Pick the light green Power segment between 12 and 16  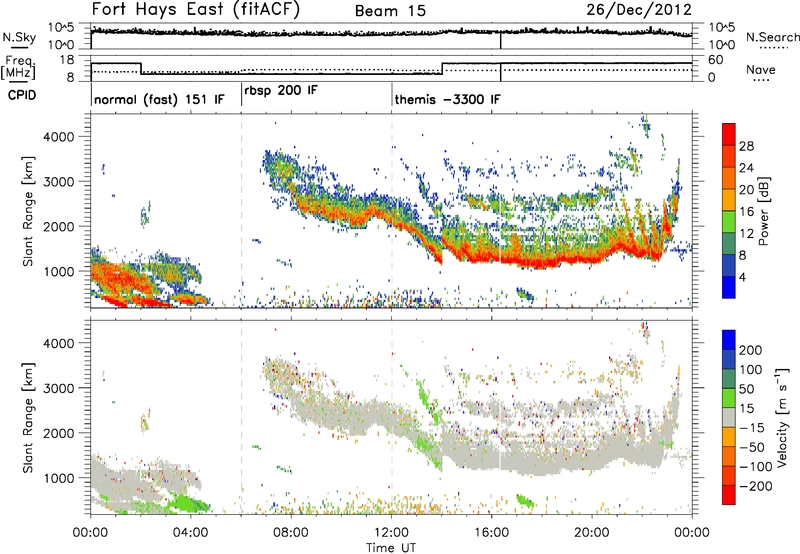coord(729,221)
